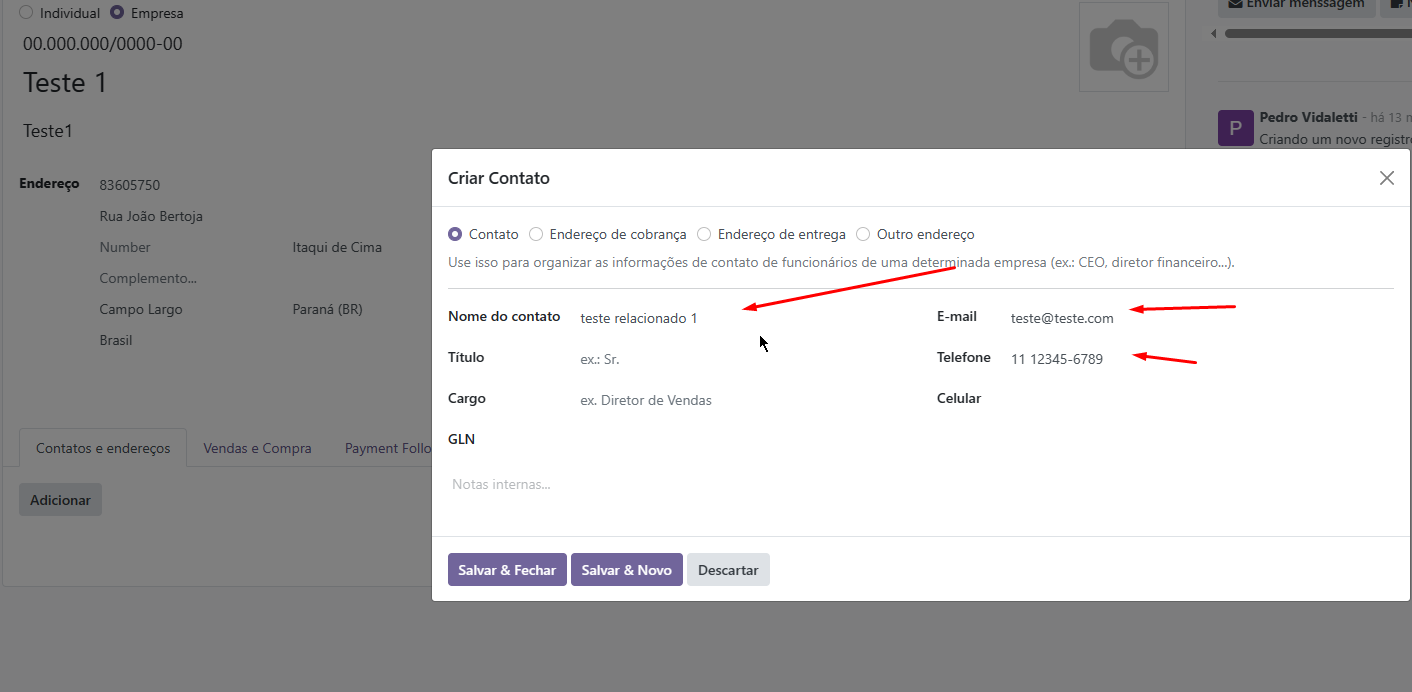Edit the Telefone field
This screenshot has height=692, width=1412.
[1200, 359]
